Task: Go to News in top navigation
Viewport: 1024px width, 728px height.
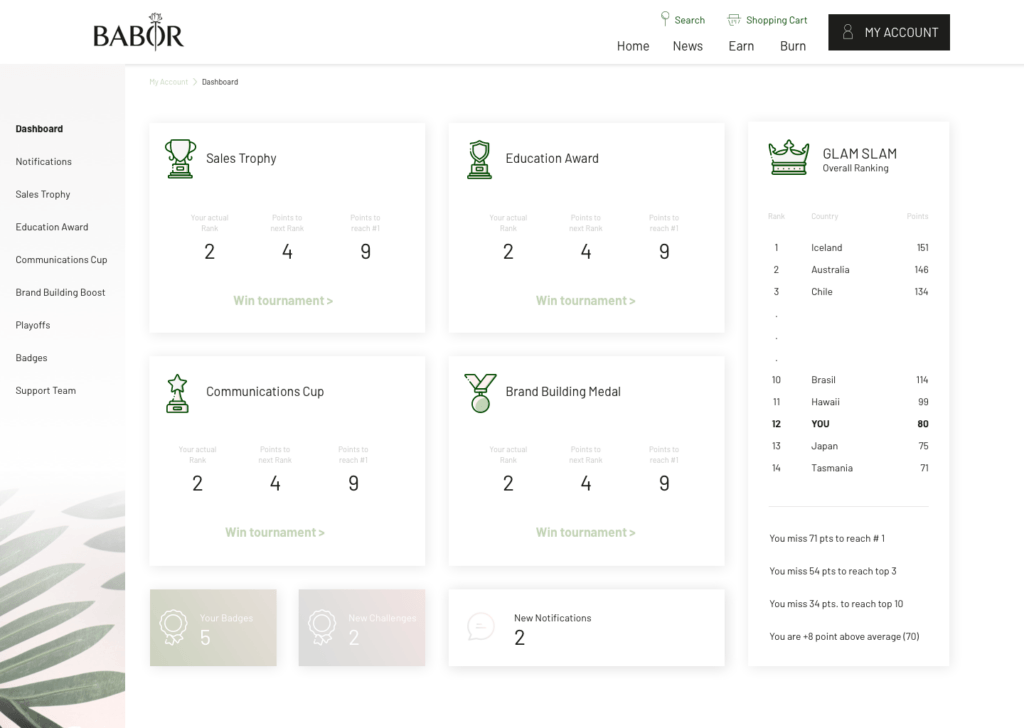Action: 688,46
